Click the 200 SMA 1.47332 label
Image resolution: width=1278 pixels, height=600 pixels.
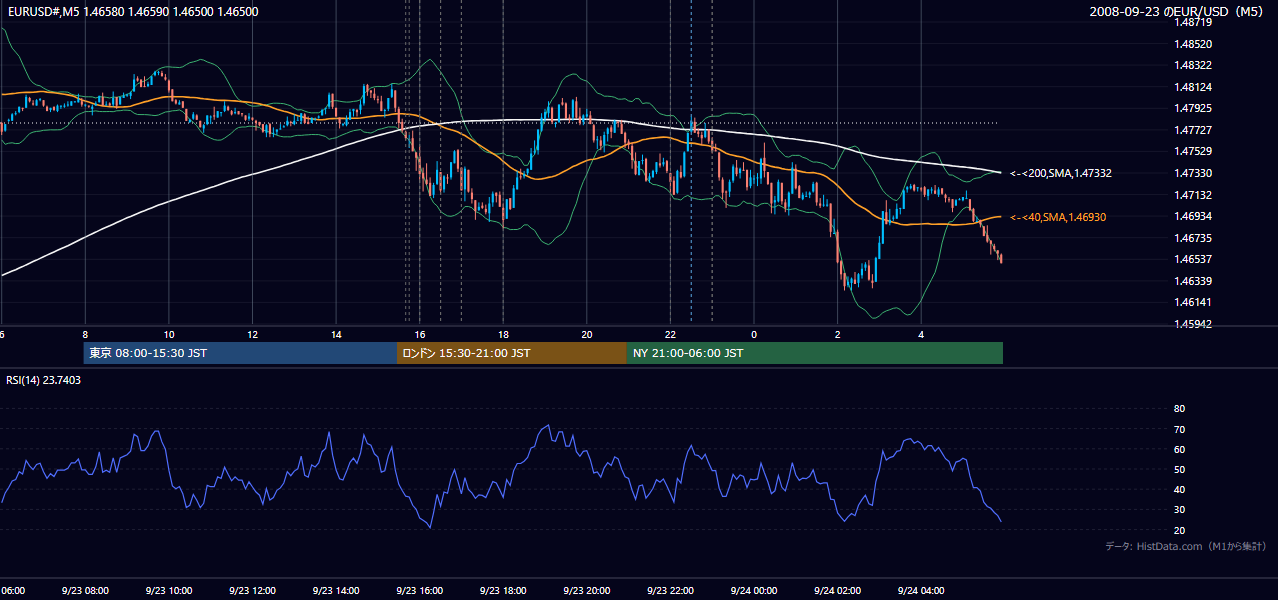[1061, 173]
